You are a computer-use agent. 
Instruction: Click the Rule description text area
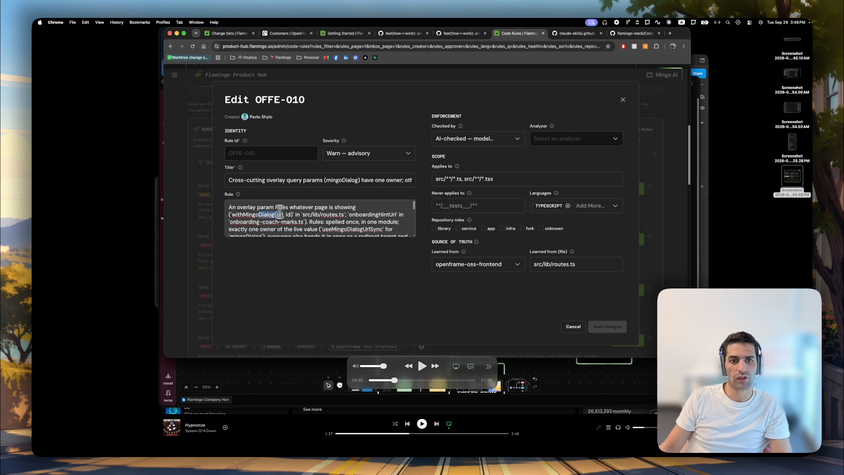[320, 218]
